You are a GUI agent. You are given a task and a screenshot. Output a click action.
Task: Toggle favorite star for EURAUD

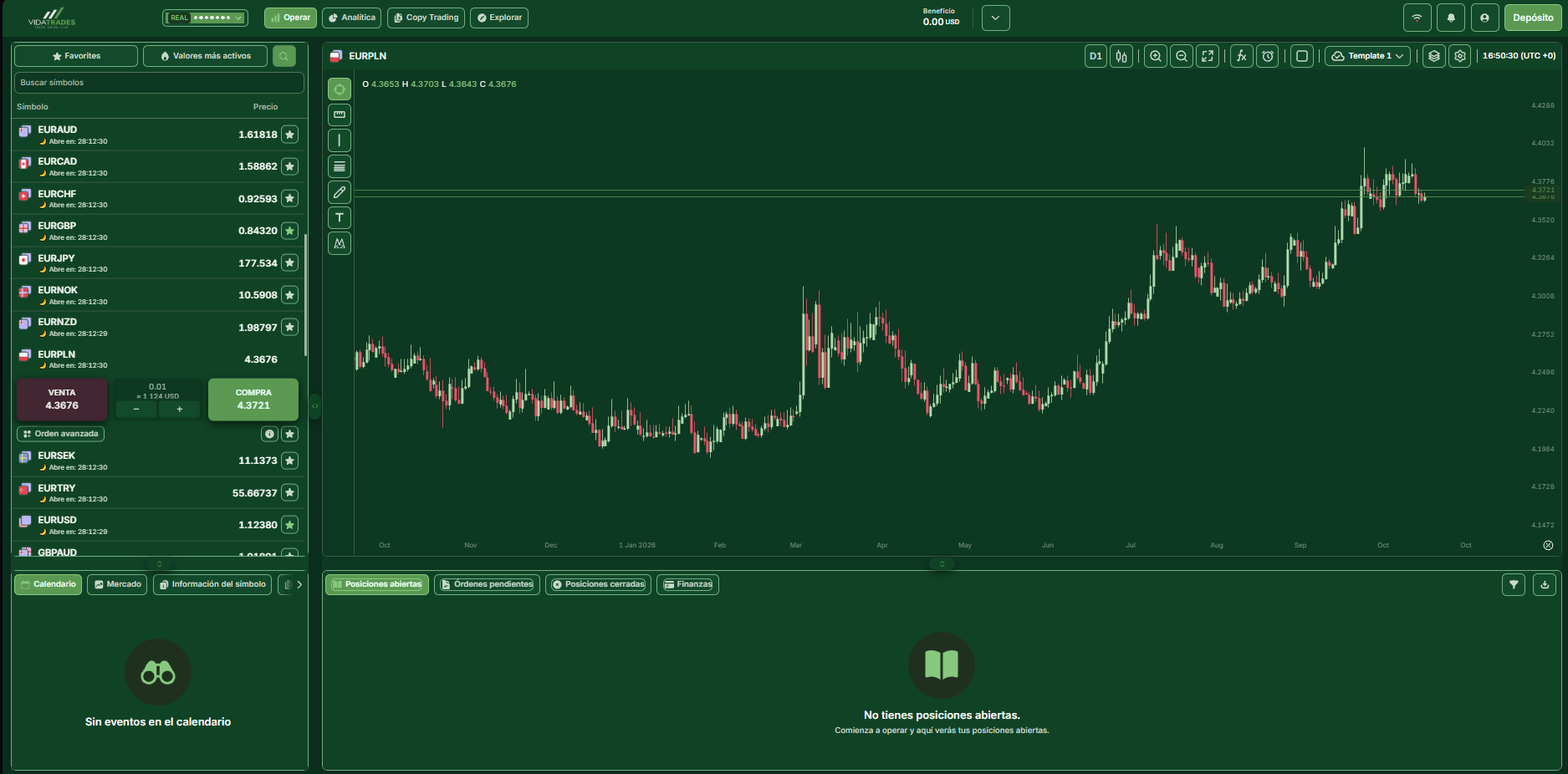point(289,135)
